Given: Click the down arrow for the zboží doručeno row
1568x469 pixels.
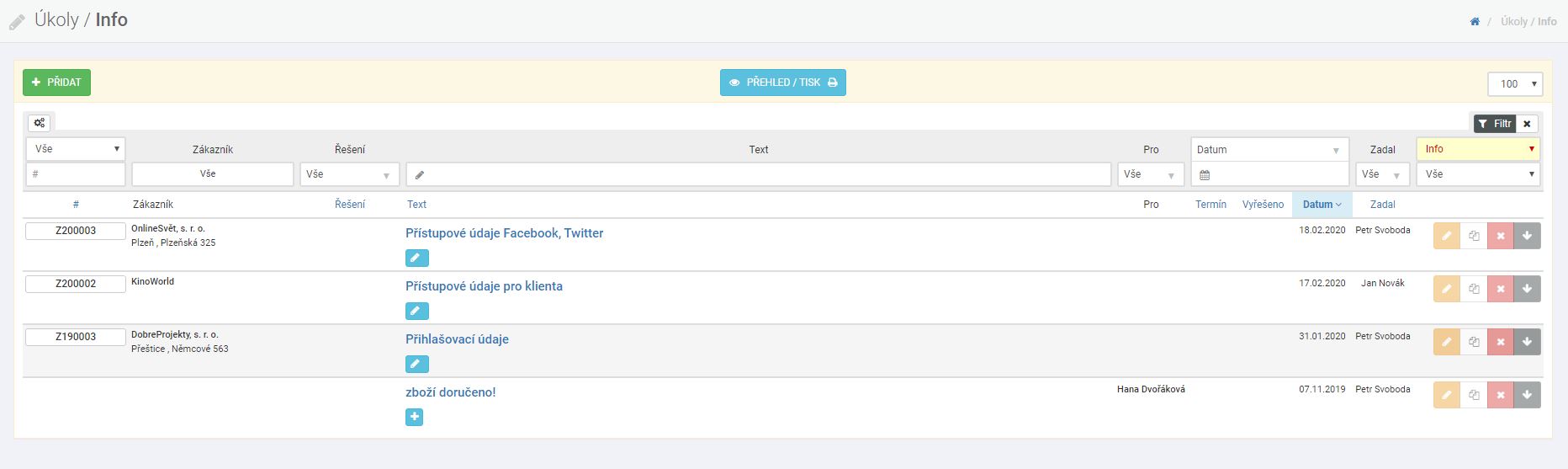Looking at the screenshot, I should [1527, 396].
